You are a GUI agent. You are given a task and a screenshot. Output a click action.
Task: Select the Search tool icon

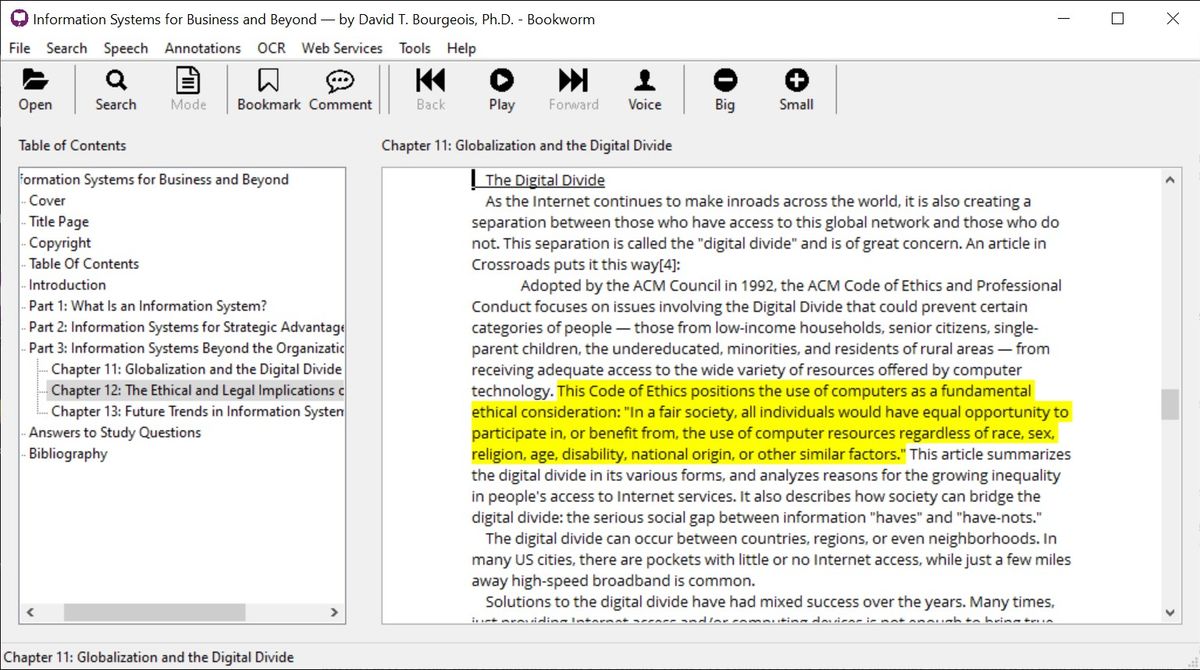pyautogui.click(x=115, y=88)
